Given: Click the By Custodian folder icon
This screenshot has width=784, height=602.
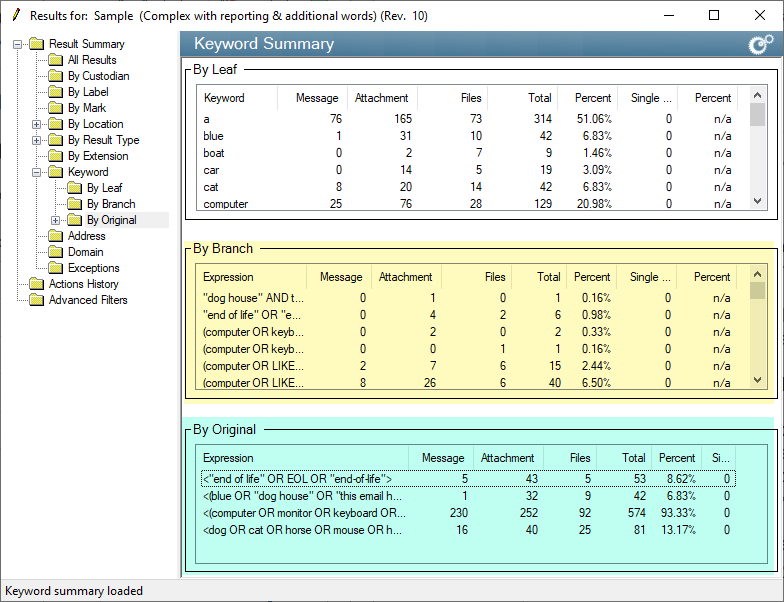Looking at the screenshot, I should click(56, 76).
